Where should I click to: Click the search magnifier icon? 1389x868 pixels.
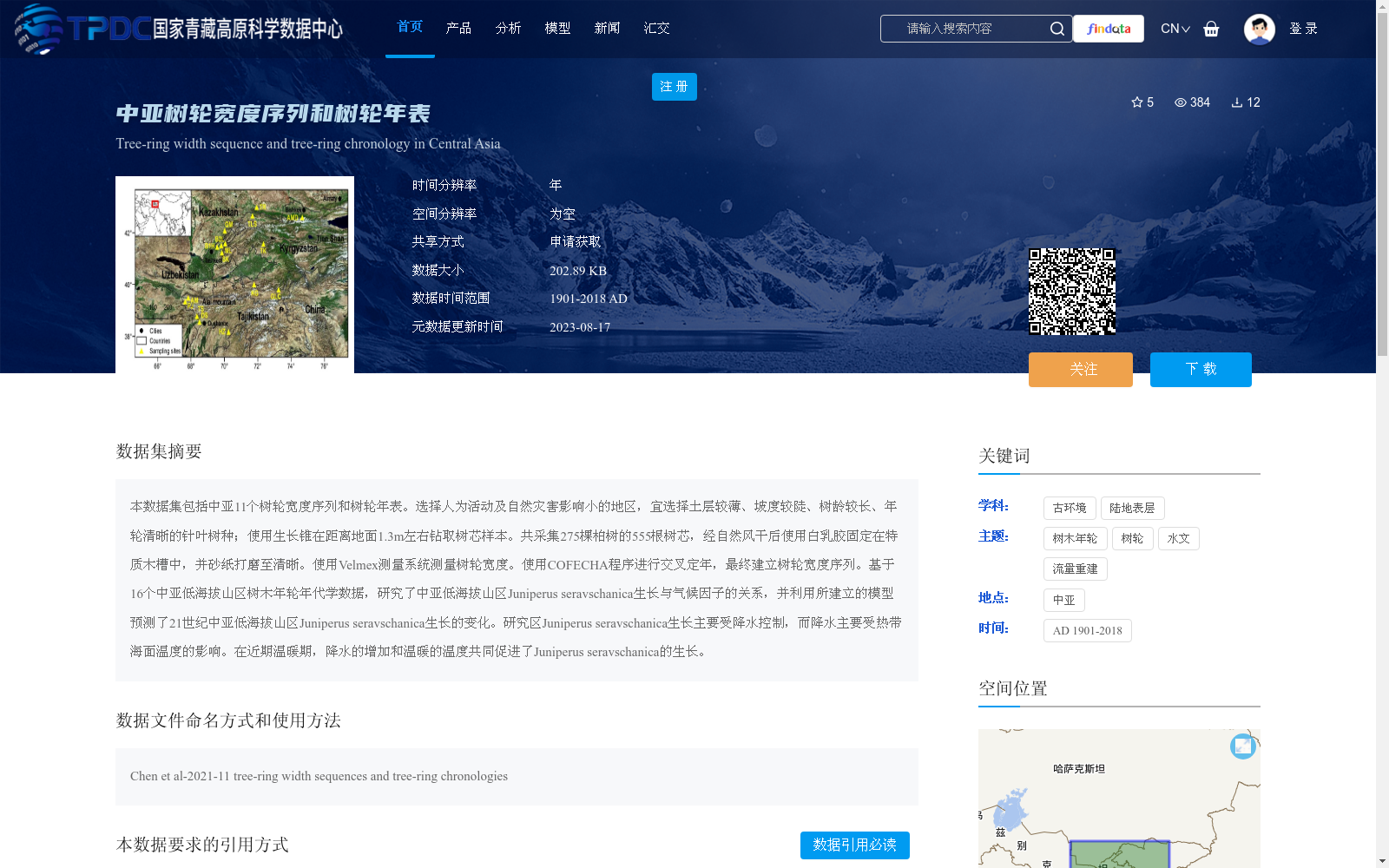pyautogui.click(x=1057, y=29)
